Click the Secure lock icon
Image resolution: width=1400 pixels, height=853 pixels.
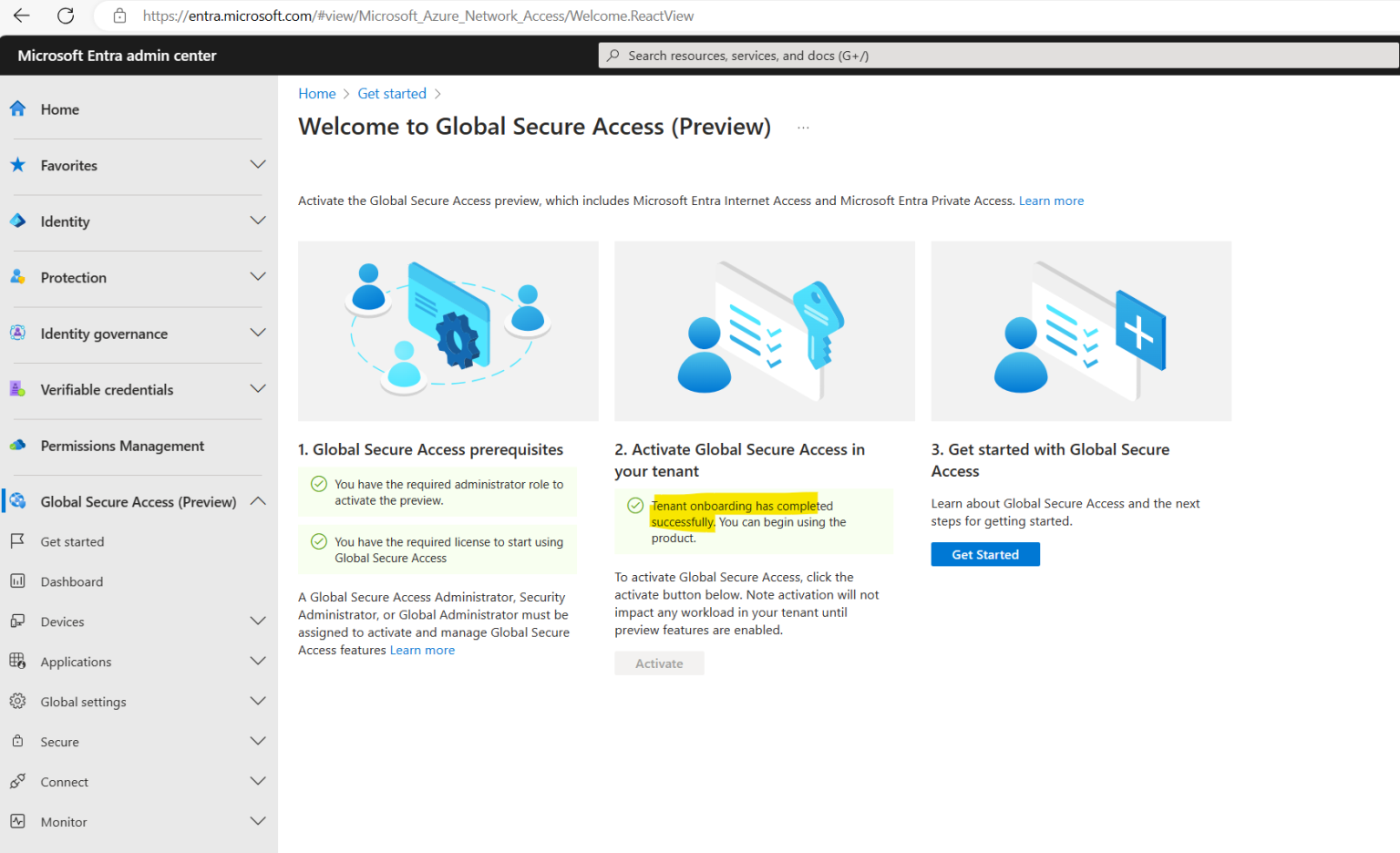tap(16, 741)
